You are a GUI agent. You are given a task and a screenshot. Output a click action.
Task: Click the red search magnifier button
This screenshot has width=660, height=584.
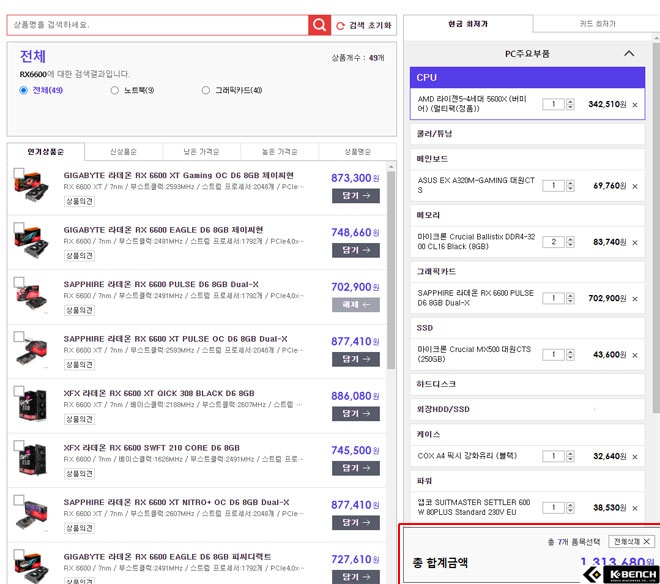click(319, 25)
